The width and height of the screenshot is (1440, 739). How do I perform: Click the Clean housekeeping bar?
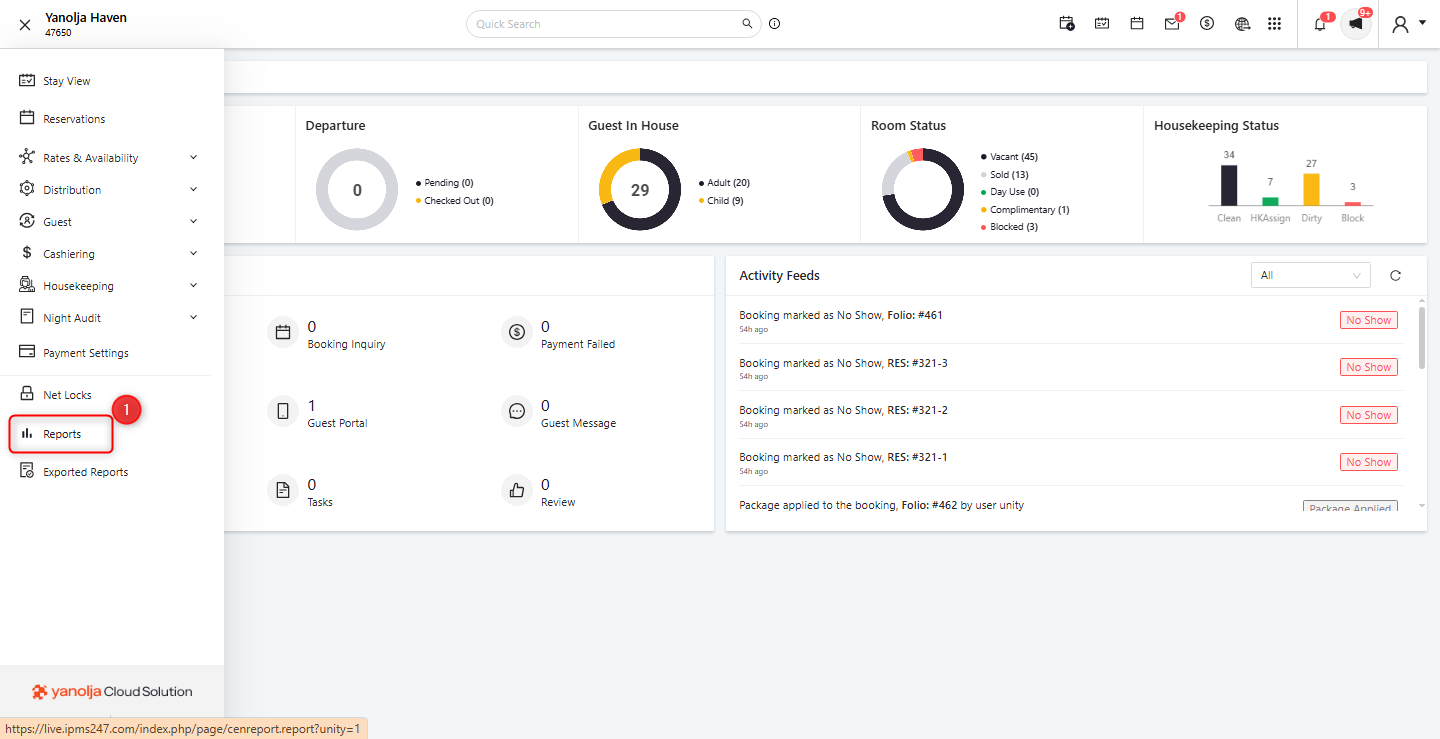[x=1229, y=185]
